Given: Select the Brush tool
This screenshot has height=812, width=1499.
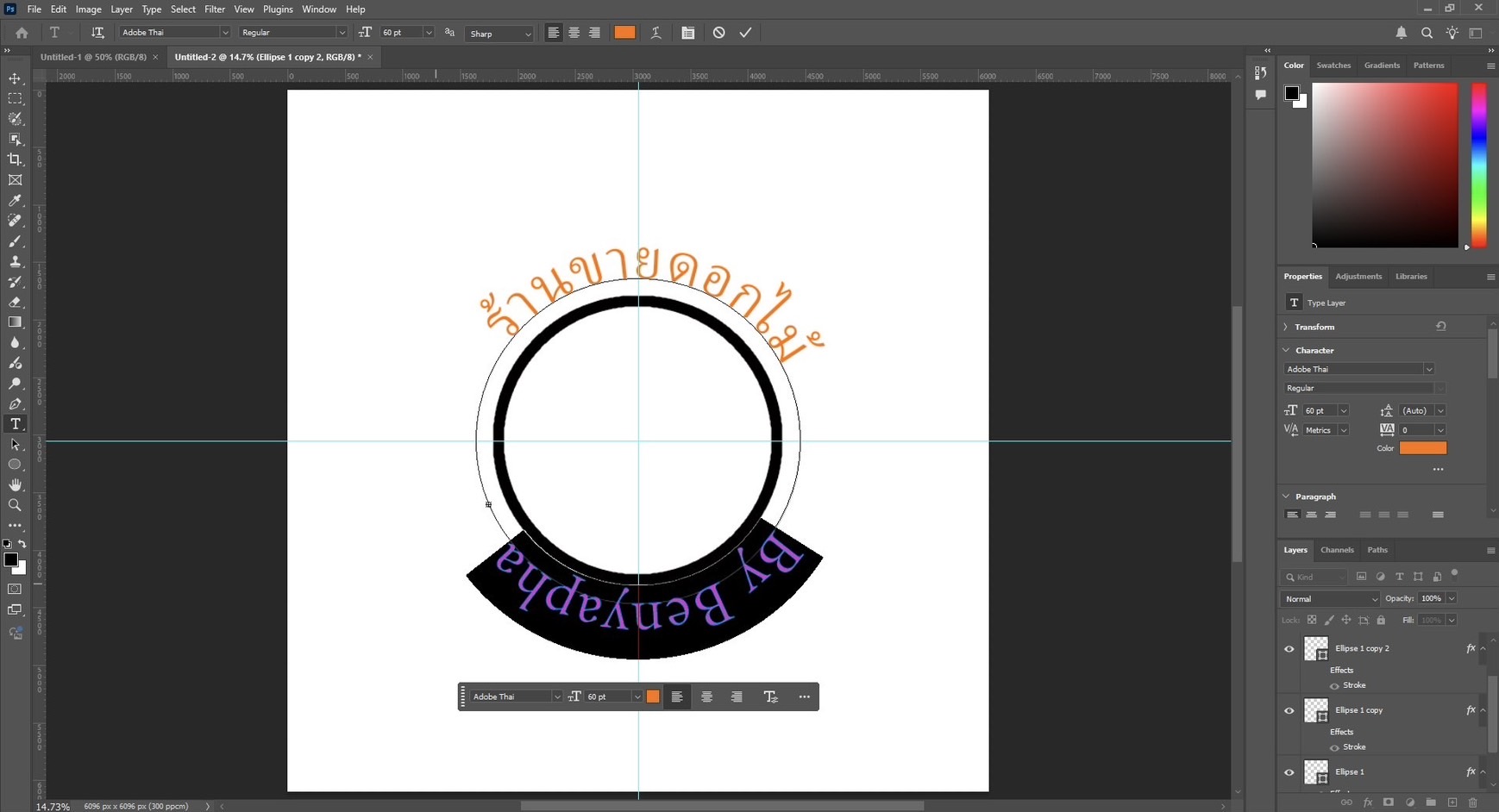Looking at the screenshot, I should (x=15, y=241).
